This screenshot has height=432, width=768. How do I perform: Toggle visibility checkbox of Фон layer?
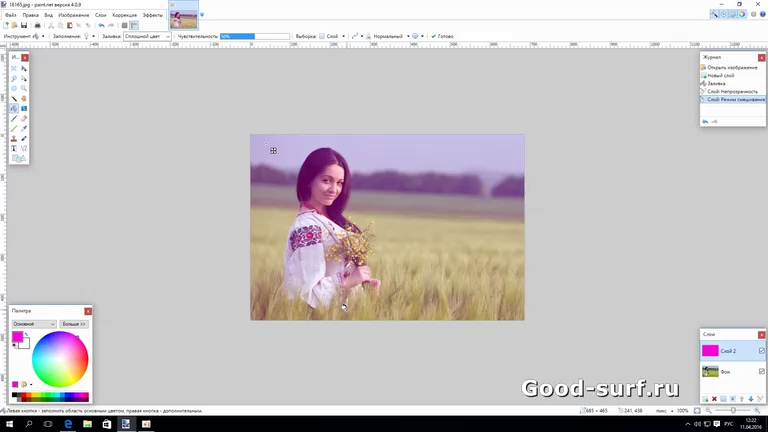pyautogui.click(x=762, y=371)
